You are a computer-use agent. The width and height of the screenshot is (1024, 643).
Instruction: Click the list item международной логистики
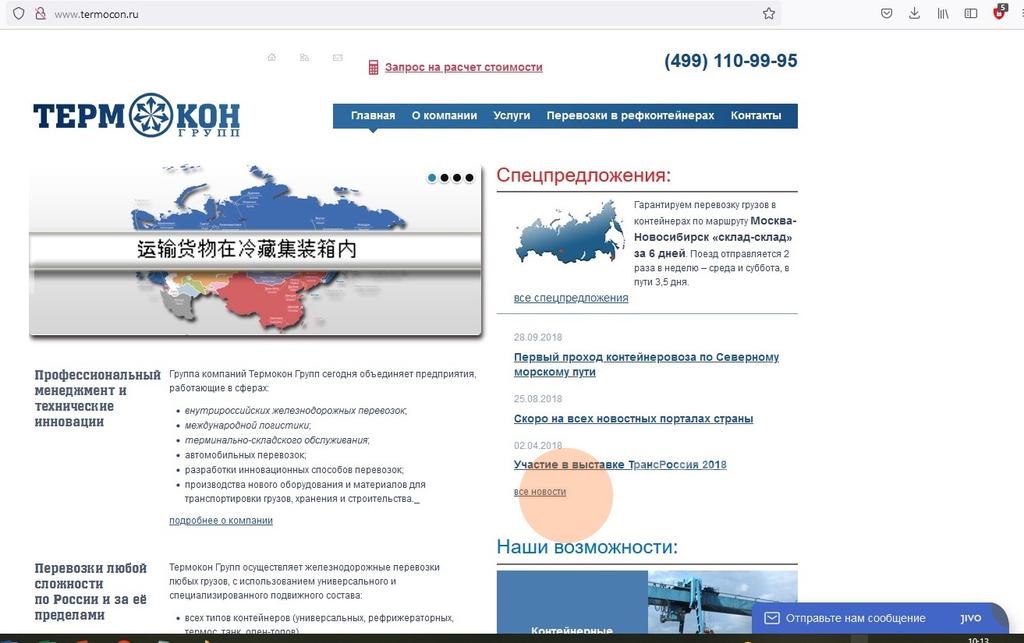click(x=248, y=426)
